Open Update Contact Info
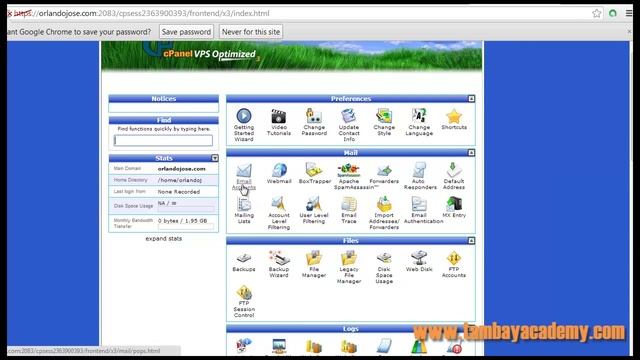The width and height of the screenshot is (640, 360). [x=349, y=124]
